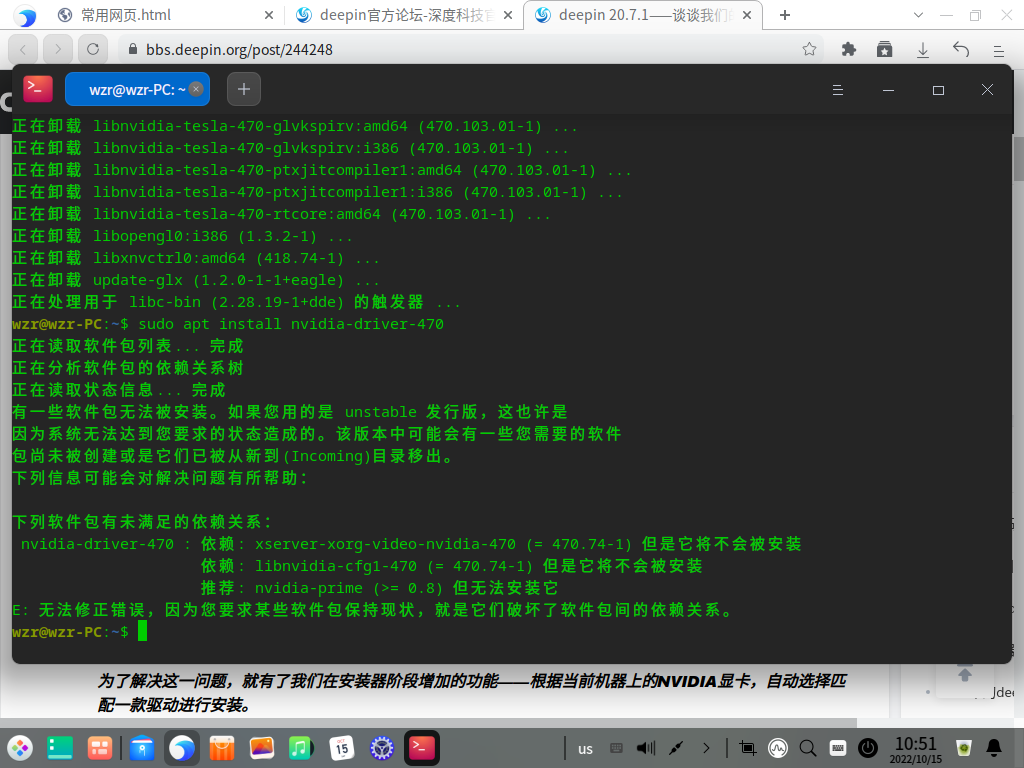Open the control center gear dock icon
Image resolution: width=1024 pixels, height=768 pixels.
click(382, 748)
